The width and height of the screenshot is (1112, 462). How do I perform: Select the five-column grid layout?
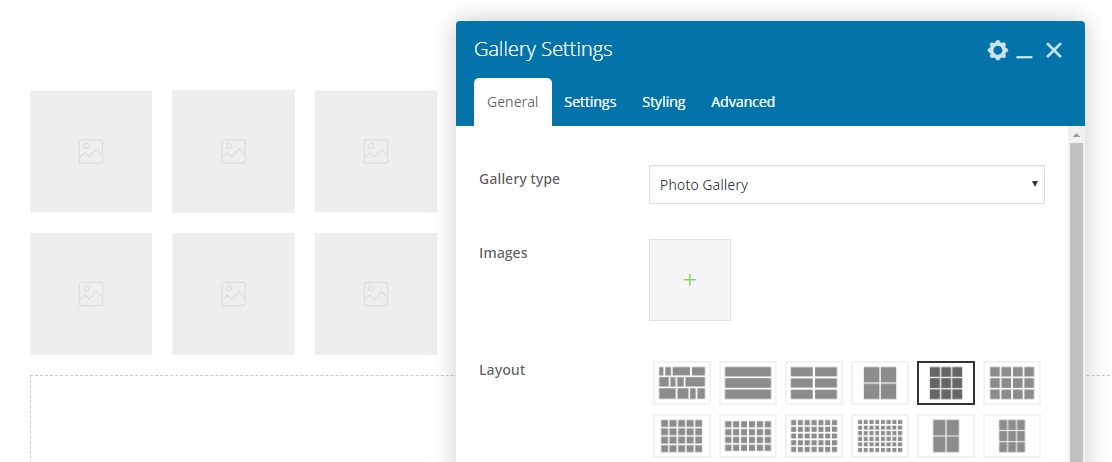(x=681, y=436)
